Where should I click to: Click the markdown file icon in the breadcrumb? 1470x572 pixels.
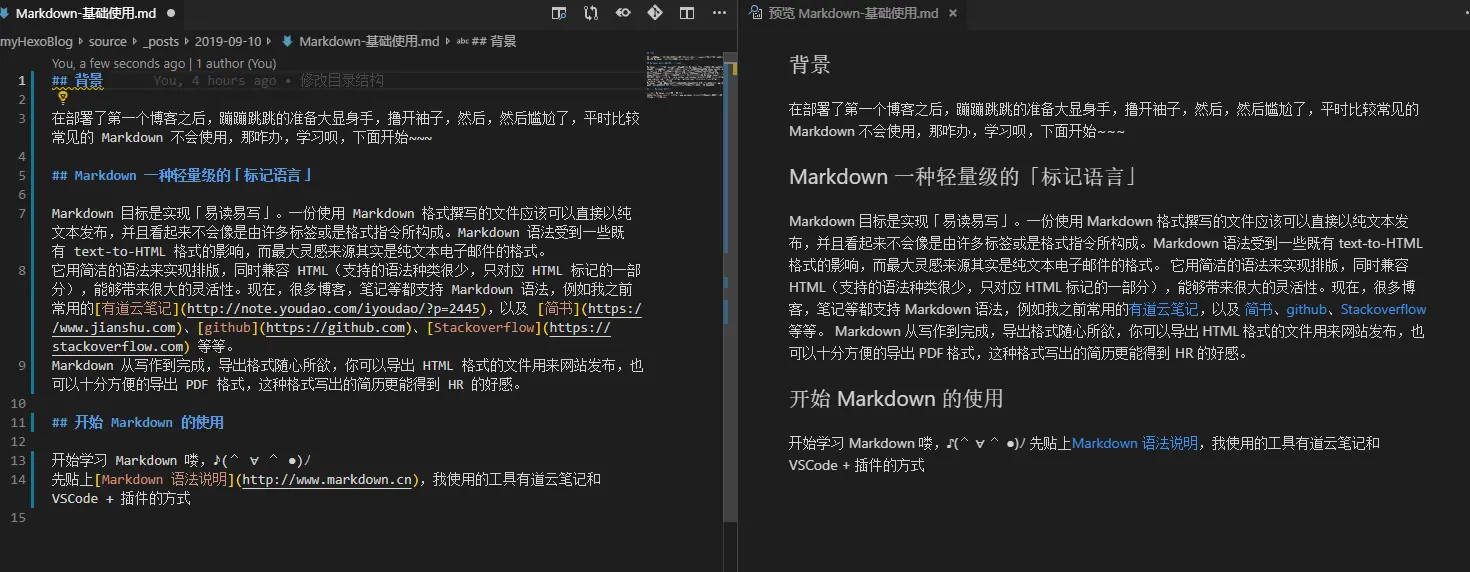[x=288, y=41]
